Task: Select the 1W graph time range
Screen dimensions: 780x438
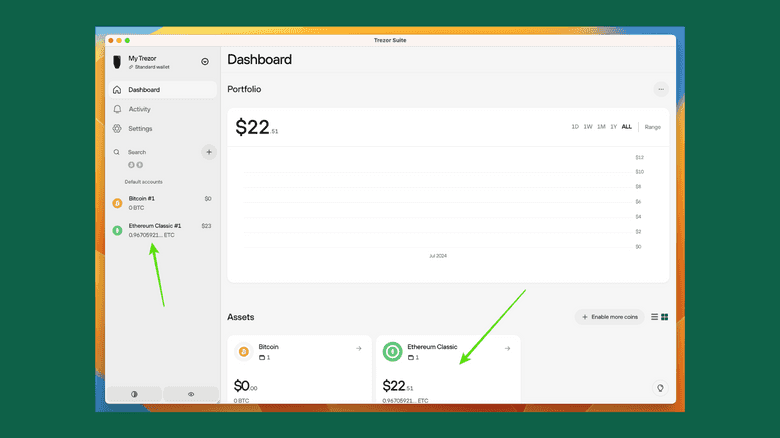Action: (x=588, y=127)
